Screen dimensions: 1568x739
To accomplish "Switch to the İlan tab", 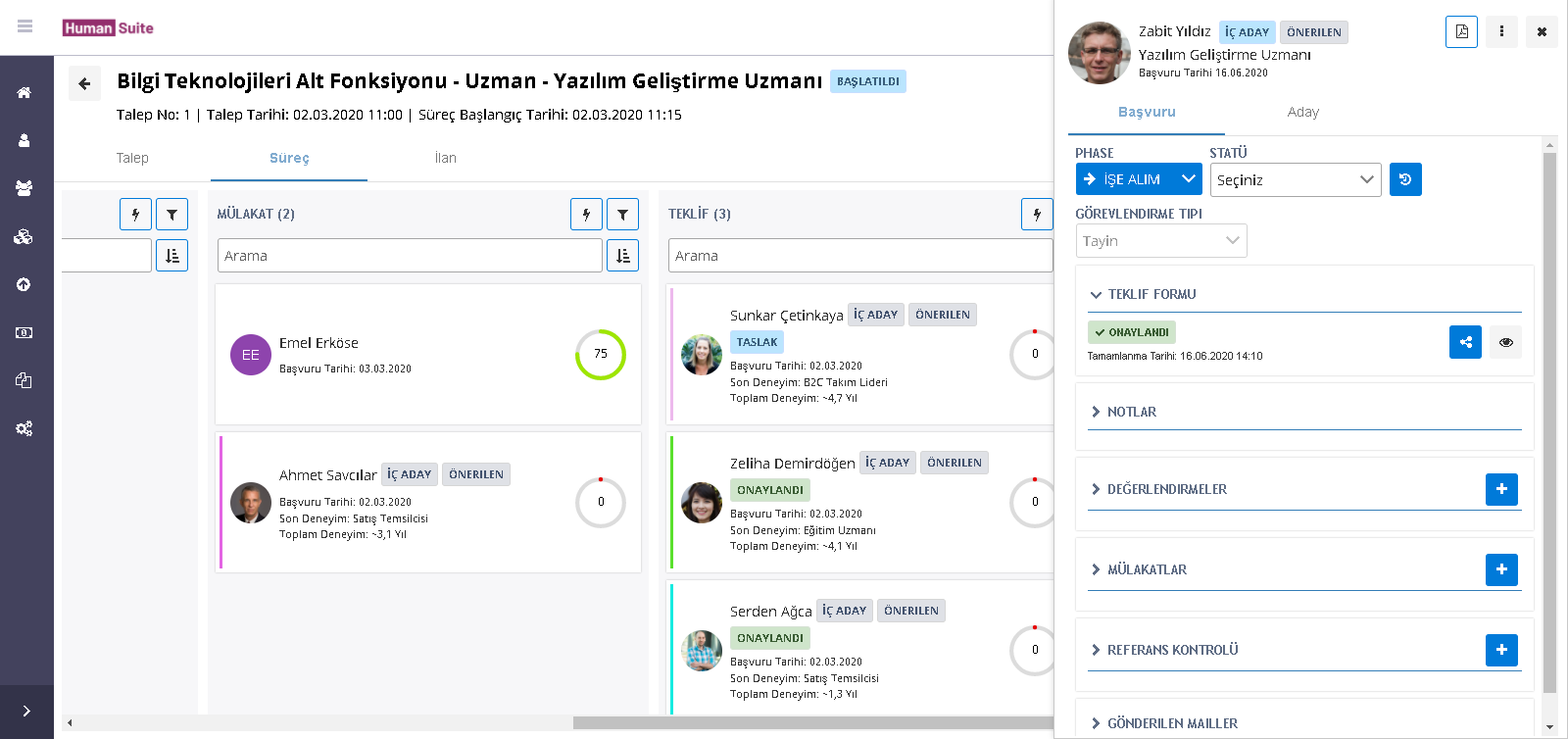I will click(445, 158).
